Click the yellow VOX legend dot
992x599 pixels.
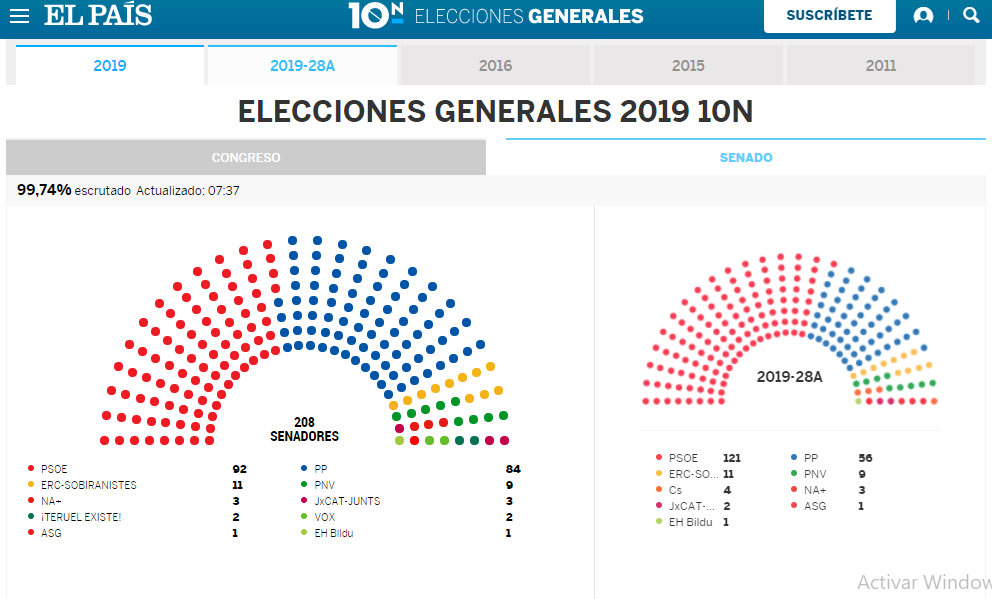(x=303, y=517)
